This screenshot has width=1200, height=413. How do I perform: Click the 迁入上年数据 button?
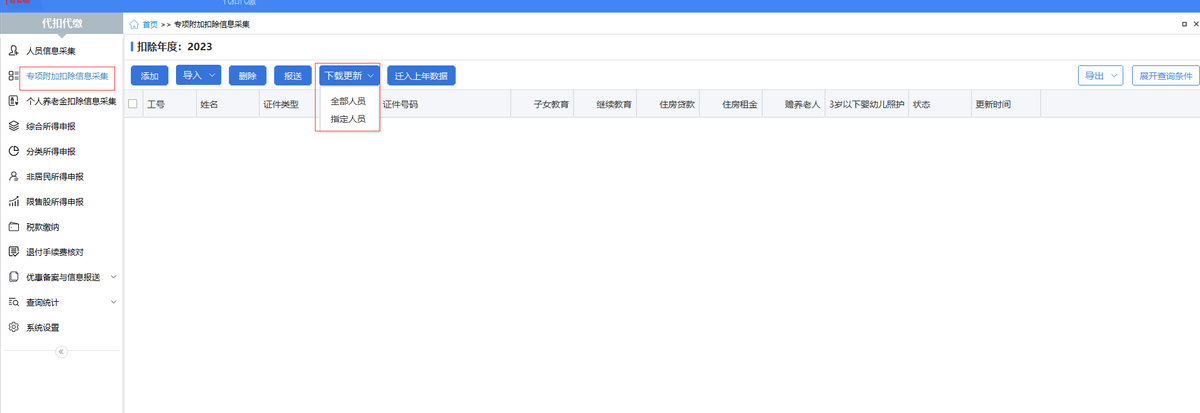[x=422, y=76]
